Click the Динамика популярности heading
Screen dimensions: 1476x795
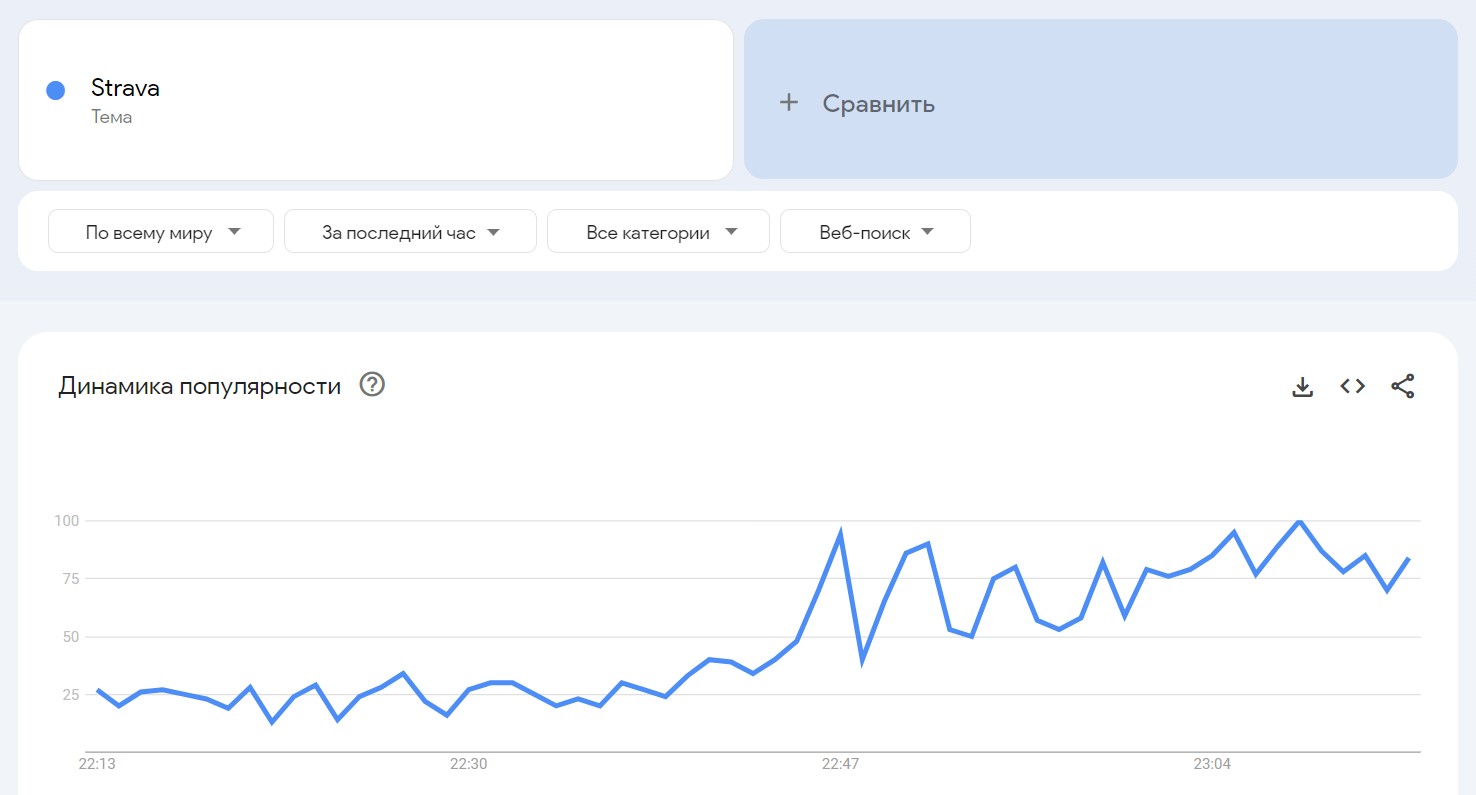pos(200,386)
